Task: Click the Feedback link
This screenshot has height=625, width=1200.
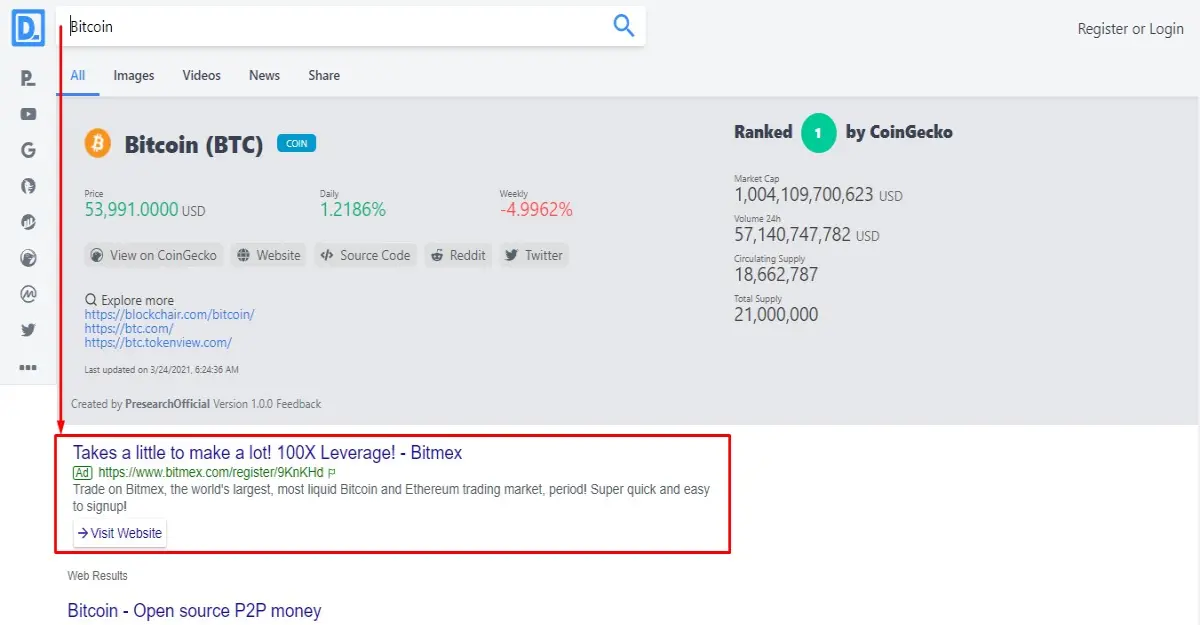Action: (x=299, y=404)
